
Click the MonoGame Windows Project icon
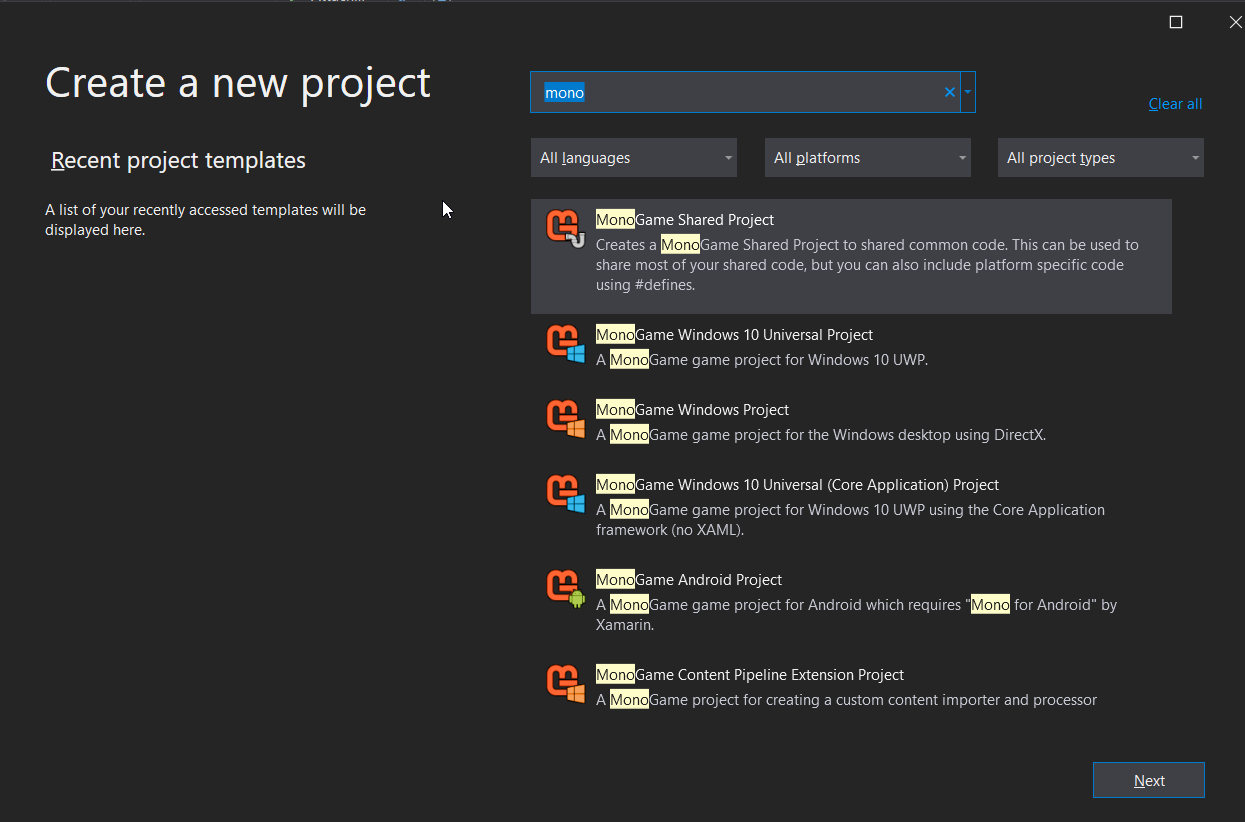564,418
